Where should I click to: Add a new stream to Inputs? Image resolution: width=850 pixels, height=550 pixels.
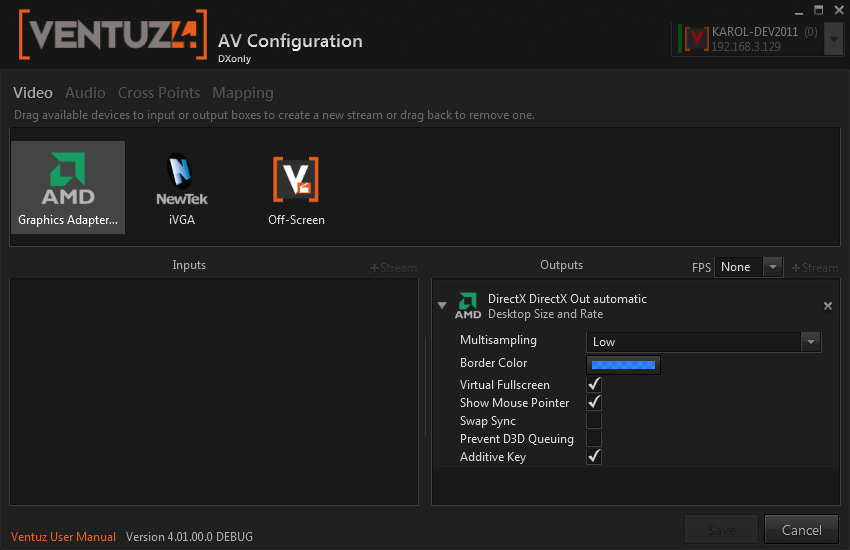393,267
